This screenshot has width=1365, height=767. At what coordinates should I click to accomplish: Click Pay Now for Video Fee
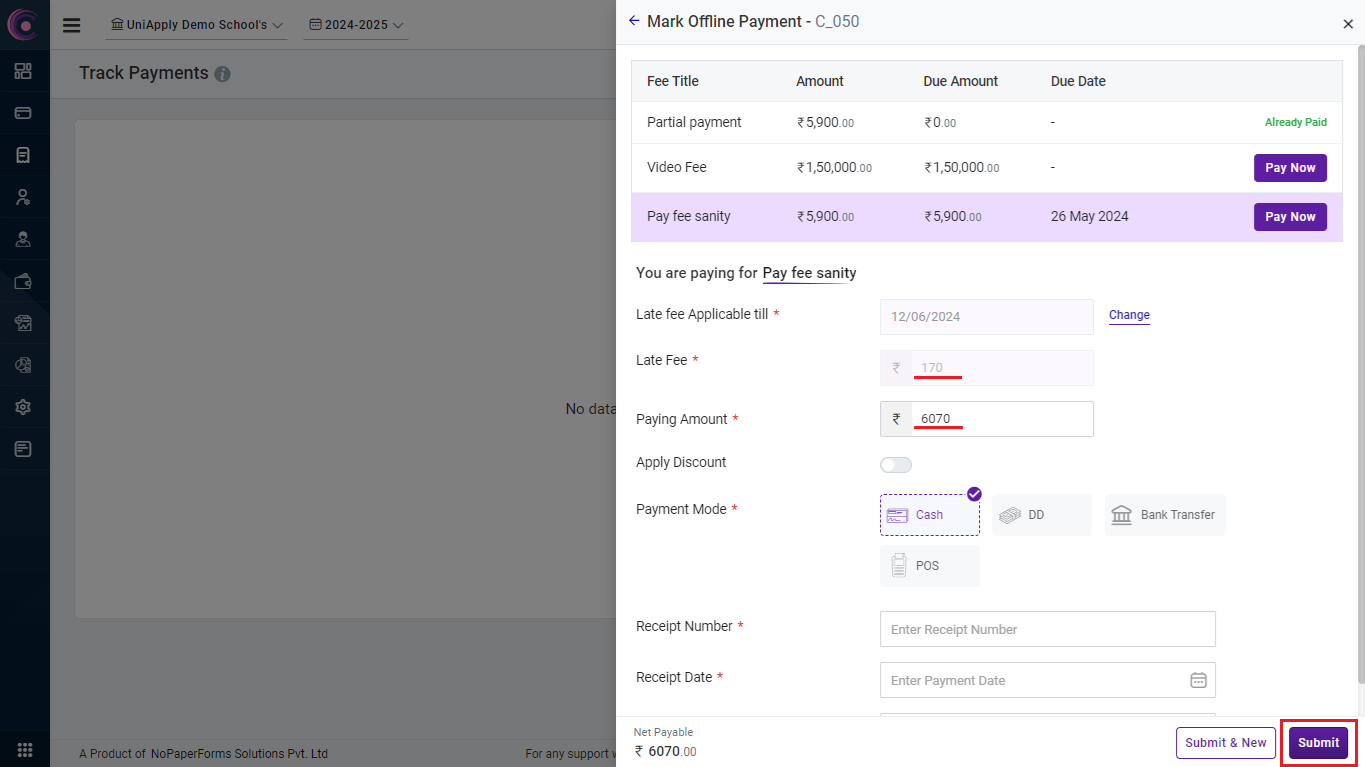pos(1289,168)
